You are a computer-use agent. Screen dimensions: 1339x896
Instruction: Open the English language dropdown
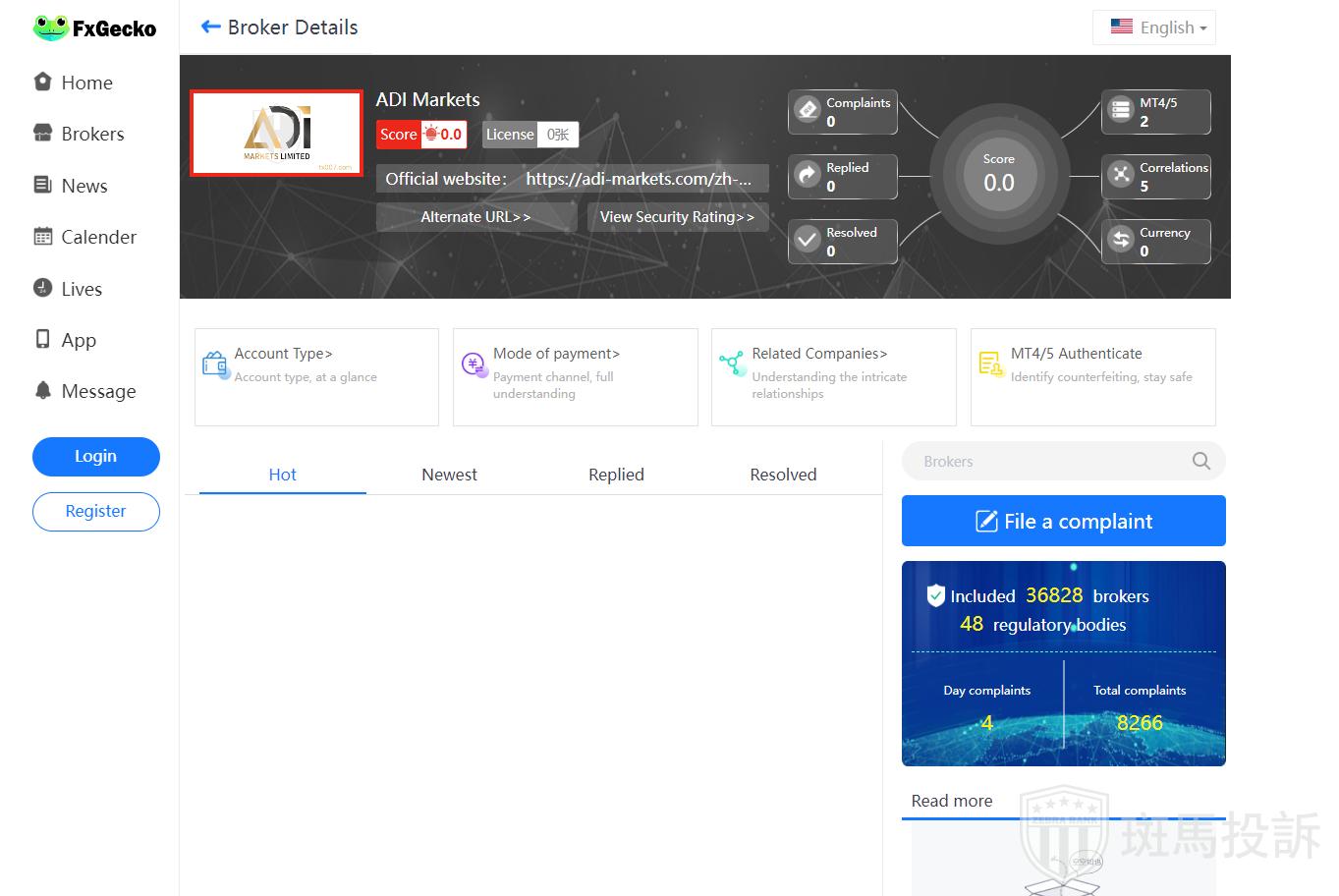coord(1154,28)
